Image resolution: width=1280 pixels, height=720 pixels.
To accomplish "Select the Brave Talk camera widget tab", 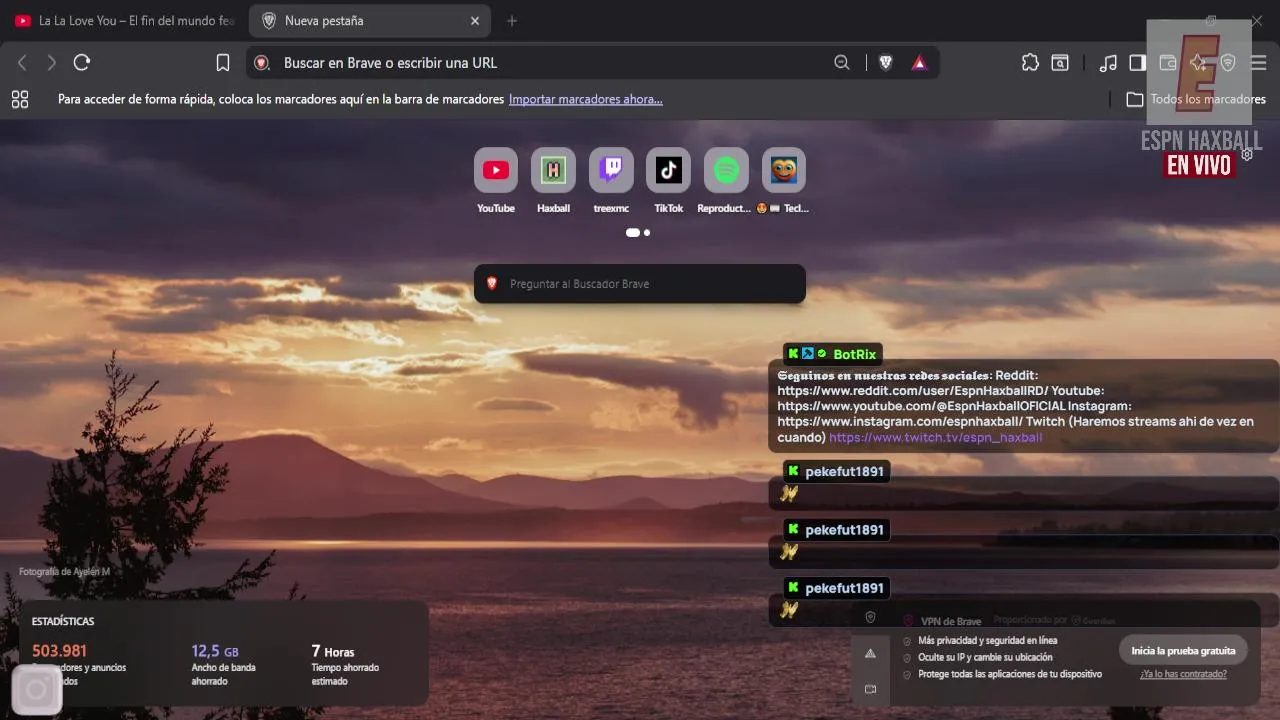I will coord(870,689).
